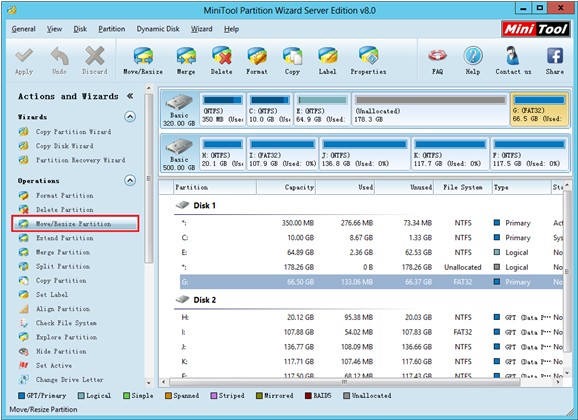Sort by the File System column header
The width and height of the screenshot is (578, 420).
[x=463, y=187]
